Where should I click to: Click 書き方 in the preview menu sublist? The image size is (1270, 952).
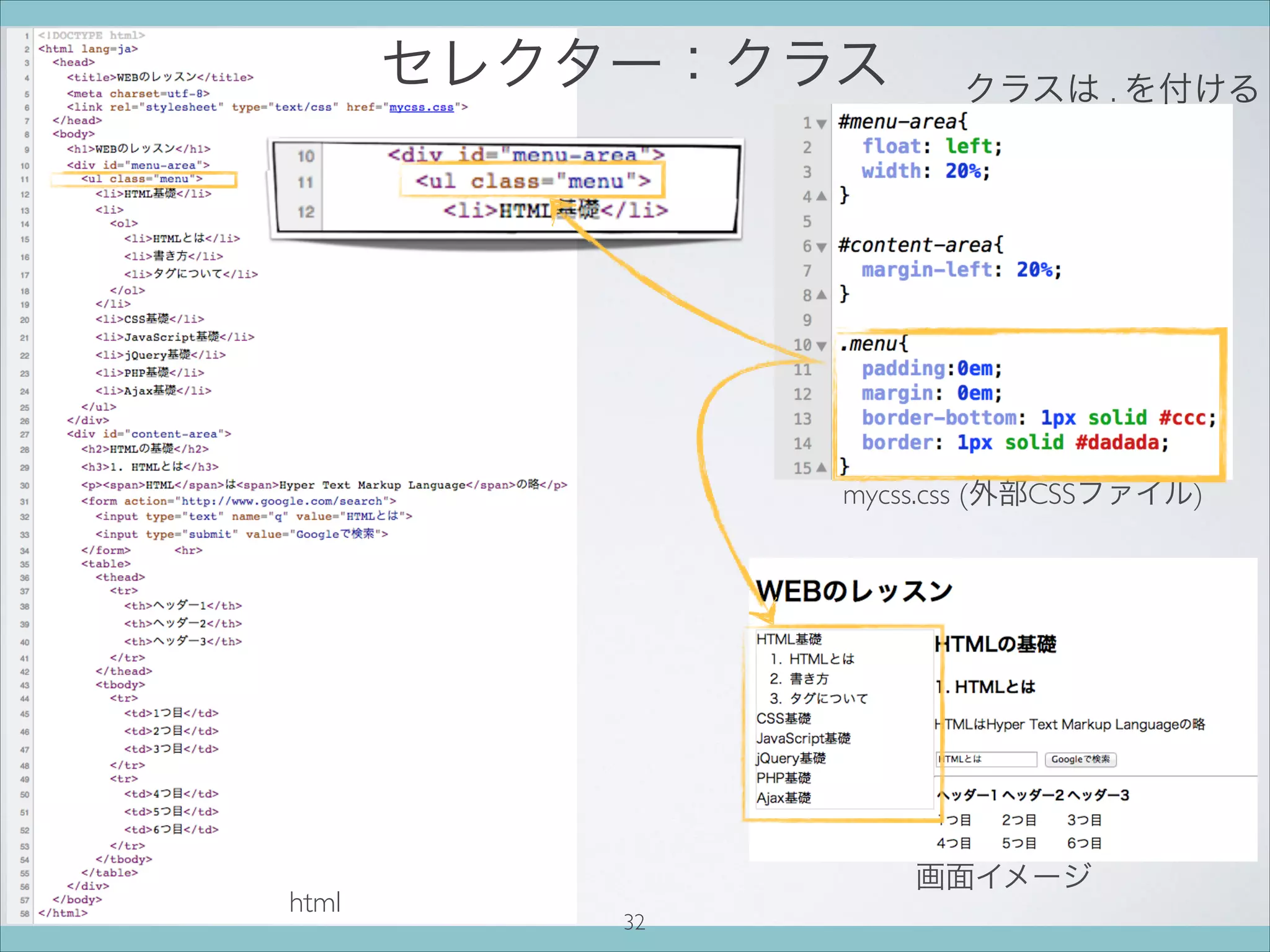point(809,679)
